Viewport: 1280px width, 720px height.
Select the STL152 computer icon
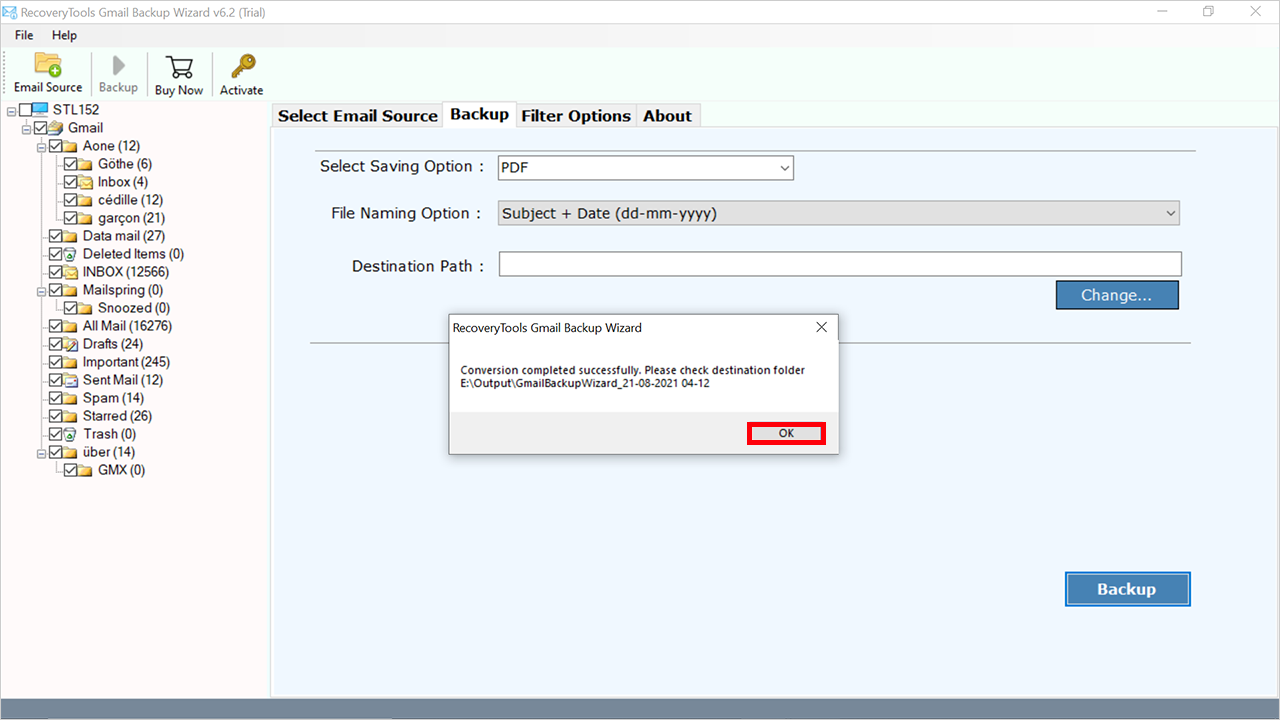[41, 110]
